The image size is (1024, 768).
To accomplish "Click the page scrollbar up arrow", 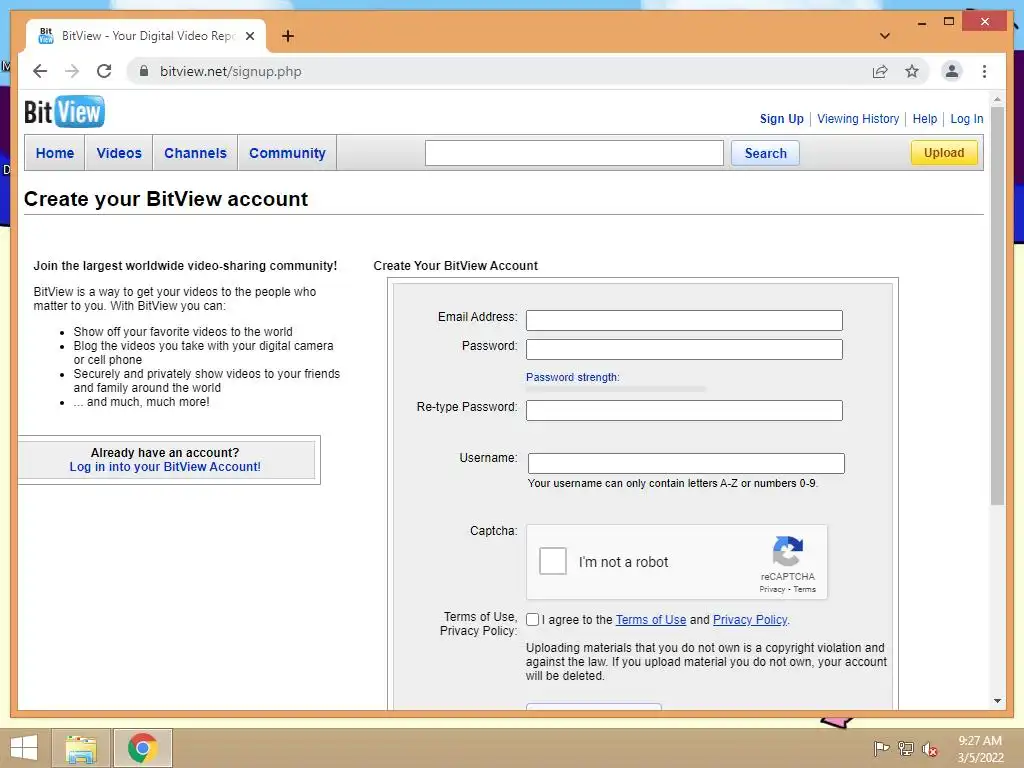I will 997,100.
